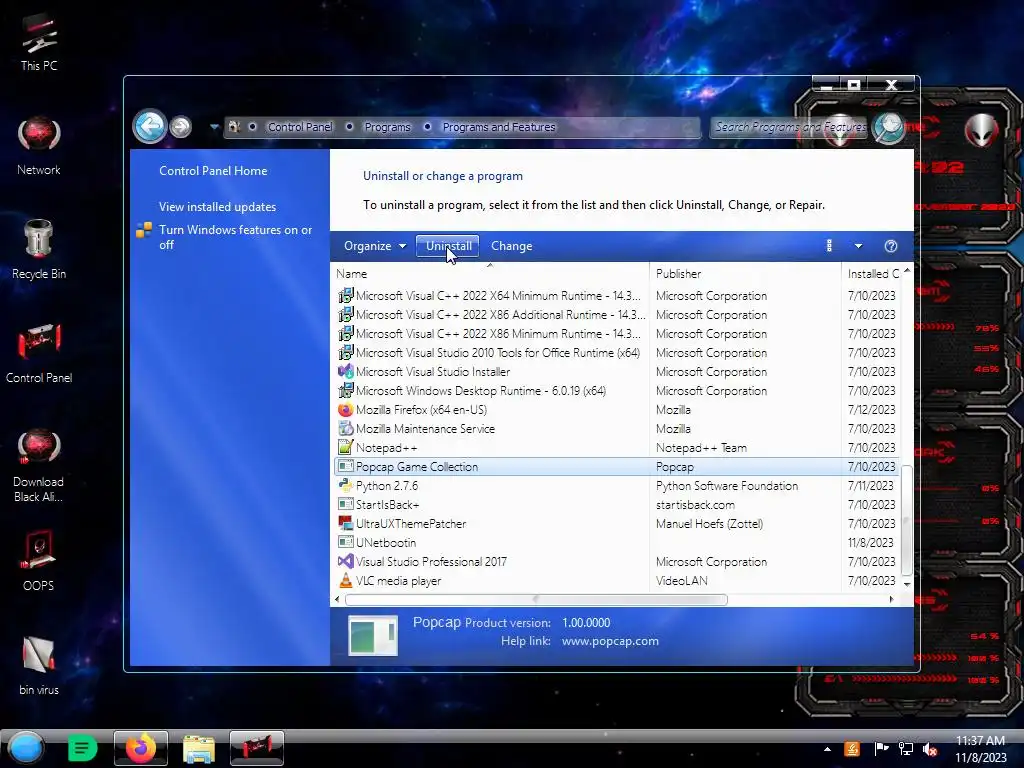Select Microsoft Visual C++ 2022 X86 Minimum Runtime row
The image size is (1024, 768).
pos(616,334)
